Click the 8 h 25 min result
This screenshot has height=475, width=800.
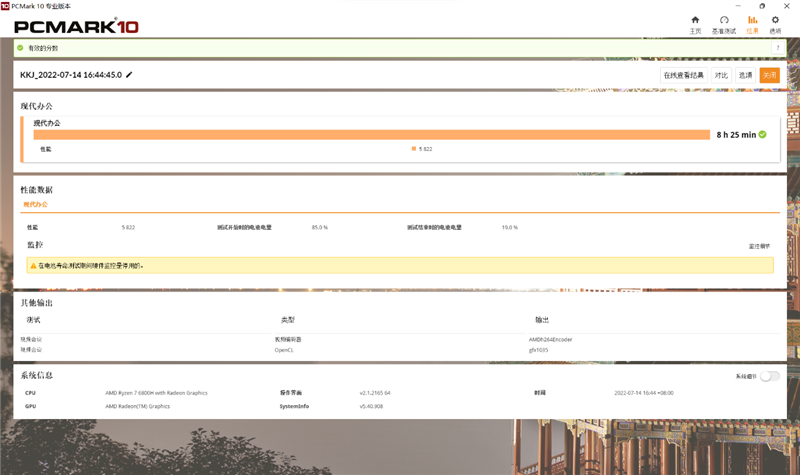[736, 135]
